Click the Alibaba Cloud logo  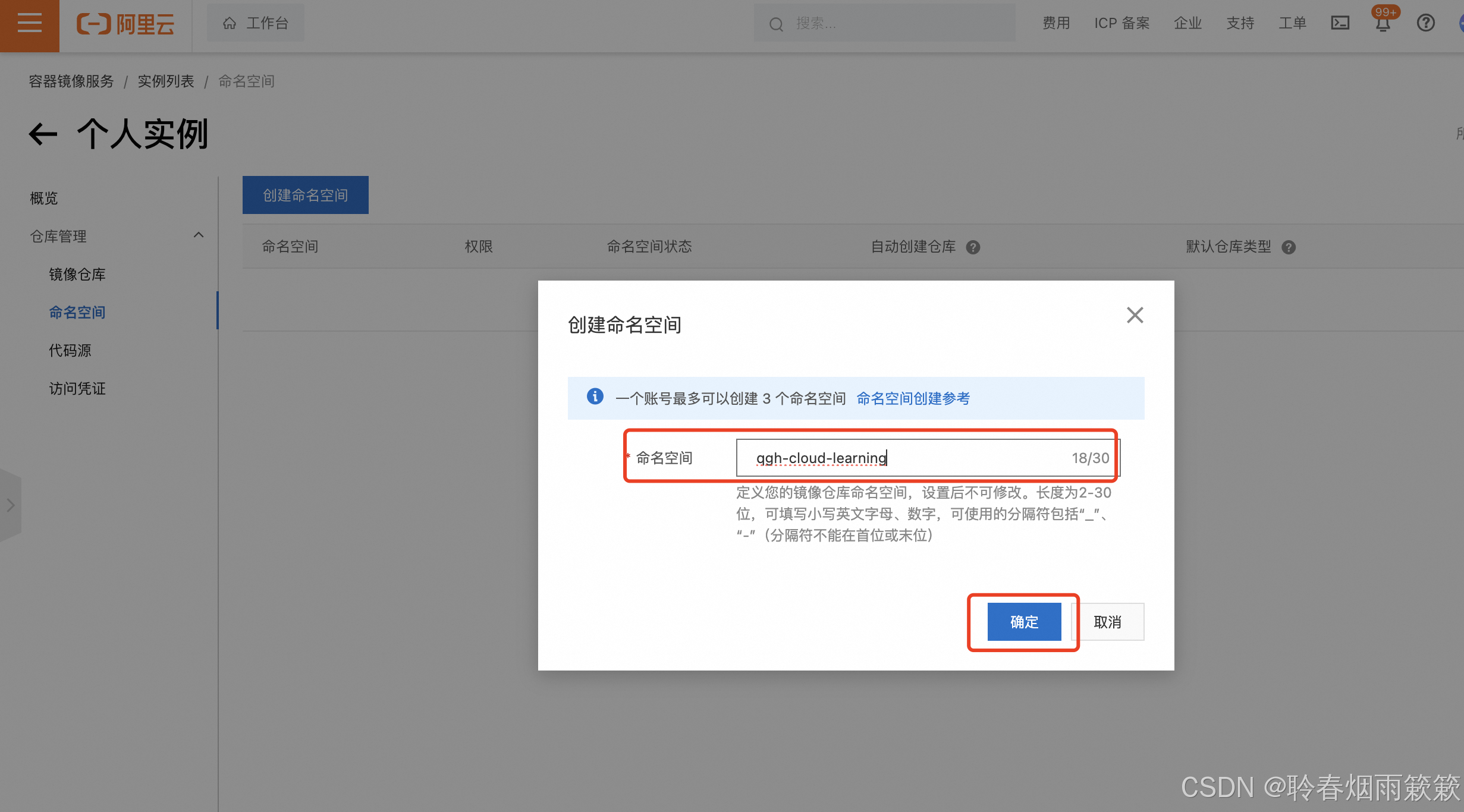(125, 24)
